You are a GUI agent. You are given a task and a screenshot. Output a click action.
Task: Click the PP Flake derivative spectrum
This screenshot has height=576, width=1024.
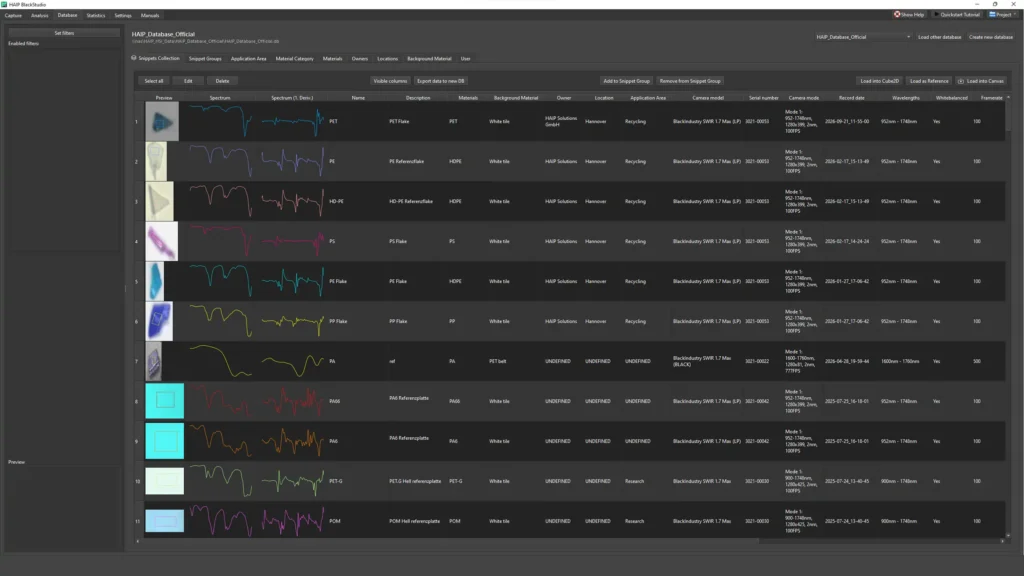(293, 321)
